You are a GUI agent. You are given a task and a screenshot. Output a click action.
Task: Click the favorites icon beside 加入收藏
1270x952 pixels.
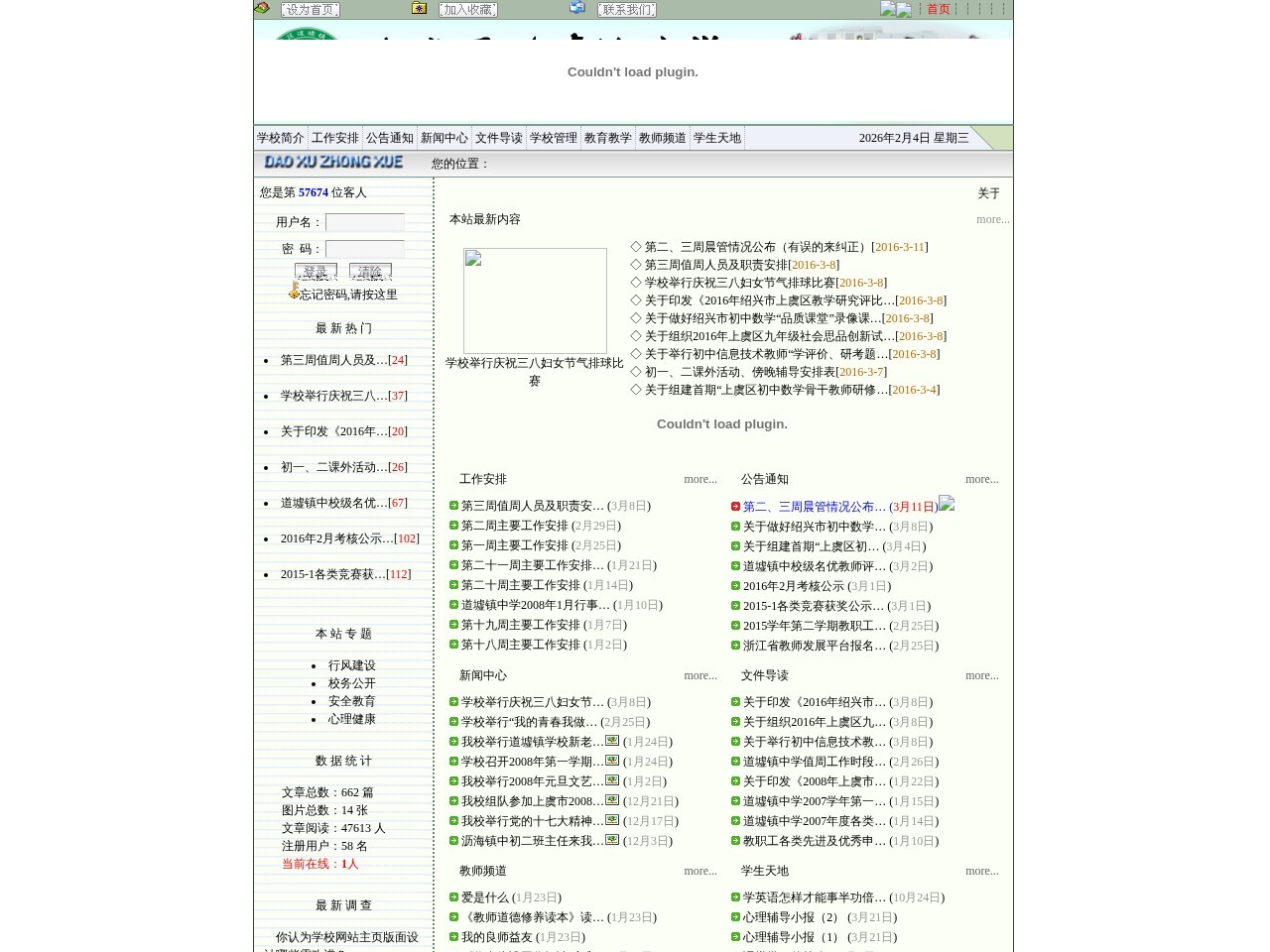[x=420, y=8]
